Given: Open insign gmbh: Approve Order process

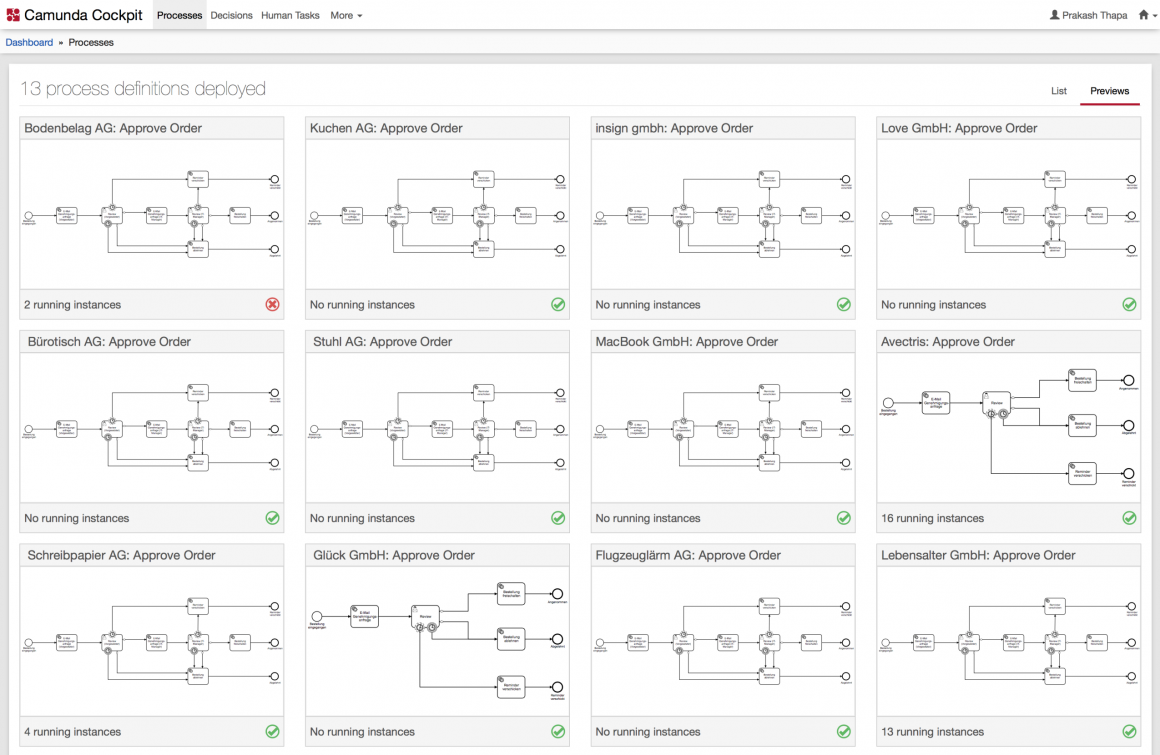Looking at the screenshot, I should [x=673, y=128].
